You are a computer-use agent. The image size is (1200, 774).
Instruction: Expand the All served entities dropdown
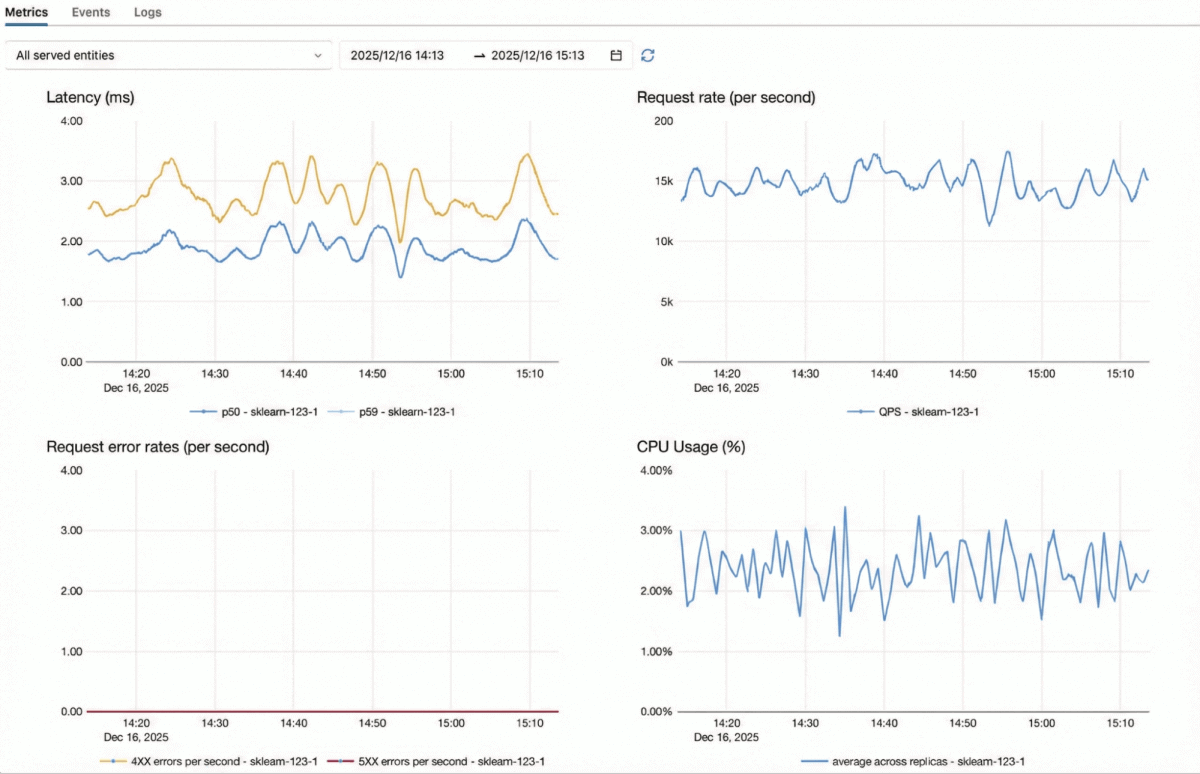click(168, 56)
